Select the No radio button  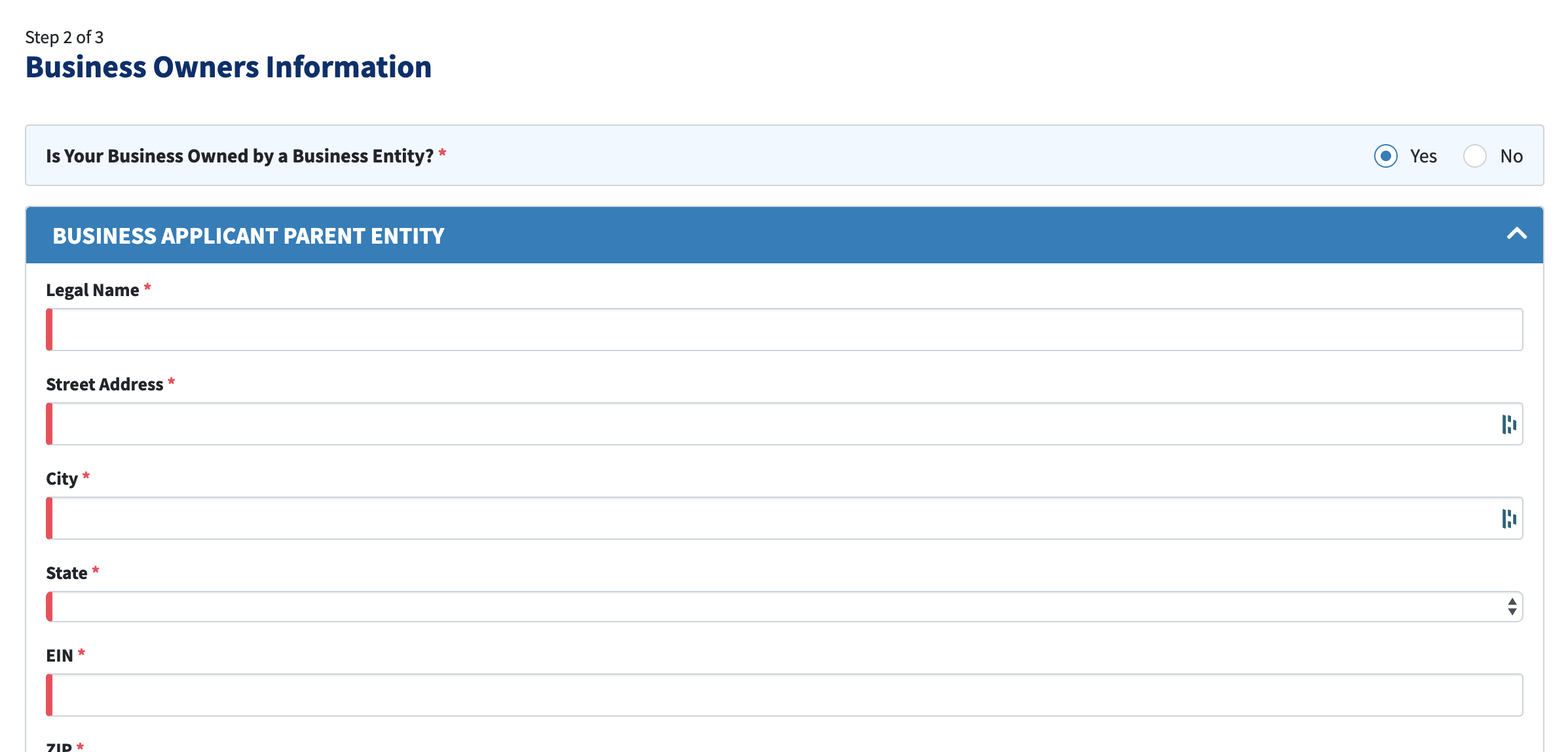tap(1474, 156)
